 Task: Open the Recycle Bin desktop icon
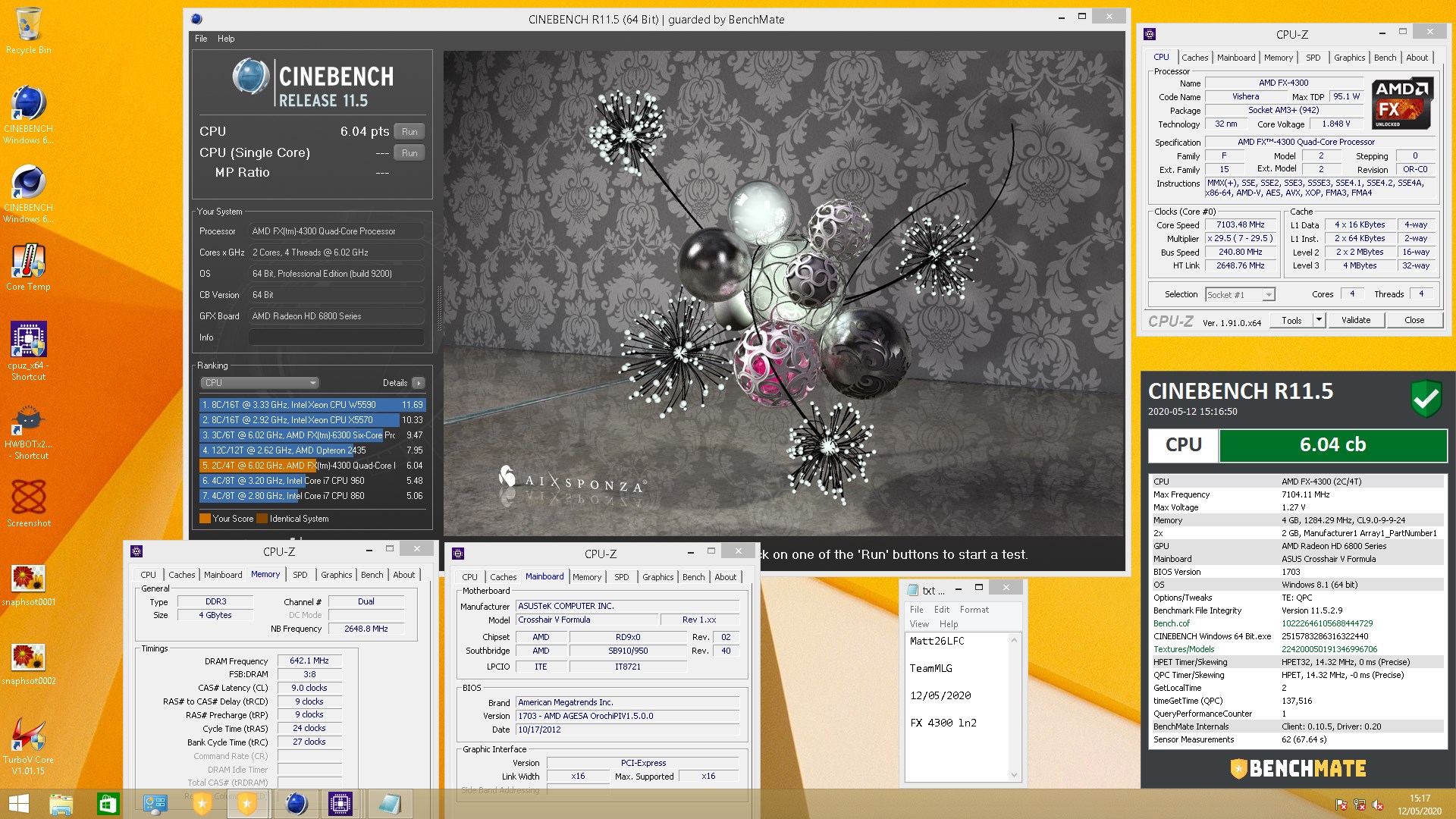(28, 31)
